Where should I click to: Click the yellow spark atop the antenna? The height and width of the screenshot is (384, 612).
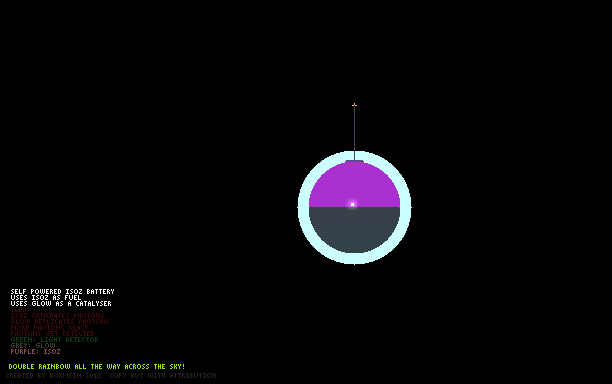point(354,105)
